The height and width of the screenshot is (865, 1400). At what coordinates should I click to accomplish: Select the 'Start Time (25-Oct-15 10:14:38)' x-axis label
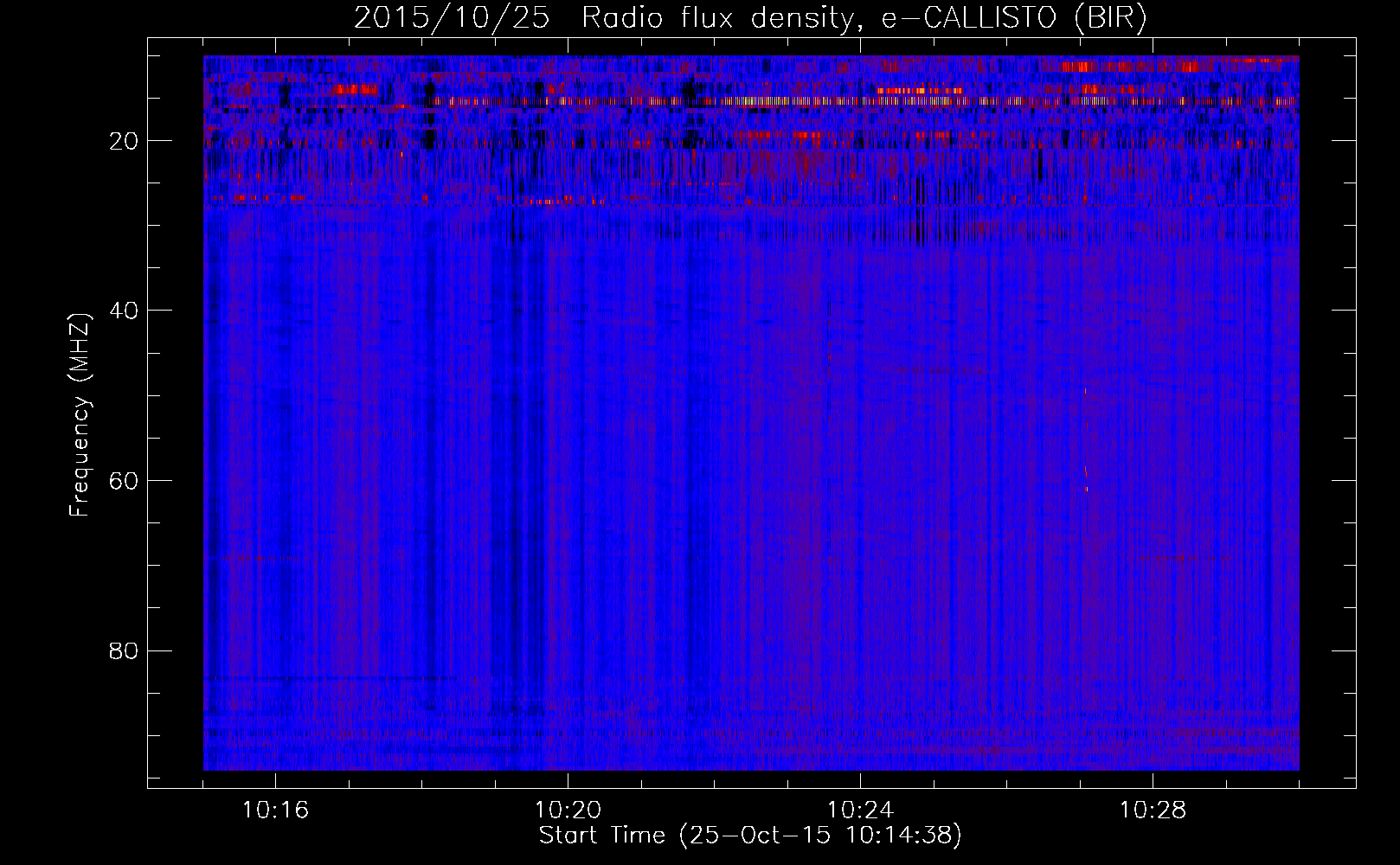click(750, 836)
